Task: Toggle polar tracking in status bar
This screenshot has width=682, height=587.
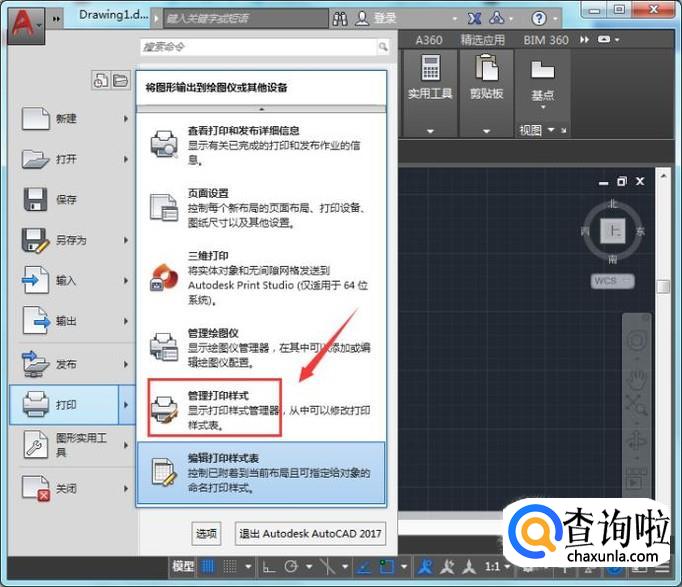Action: pos(291,566)
